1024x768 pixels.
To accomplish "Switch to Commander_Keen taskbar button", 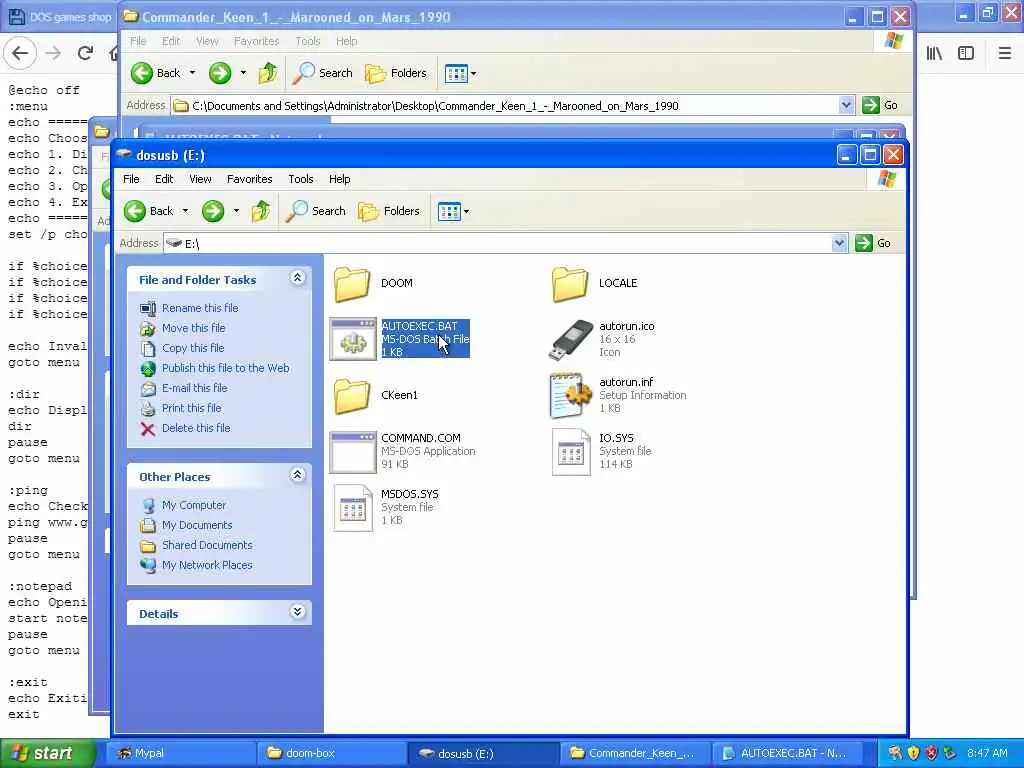I will coord(635,753).
